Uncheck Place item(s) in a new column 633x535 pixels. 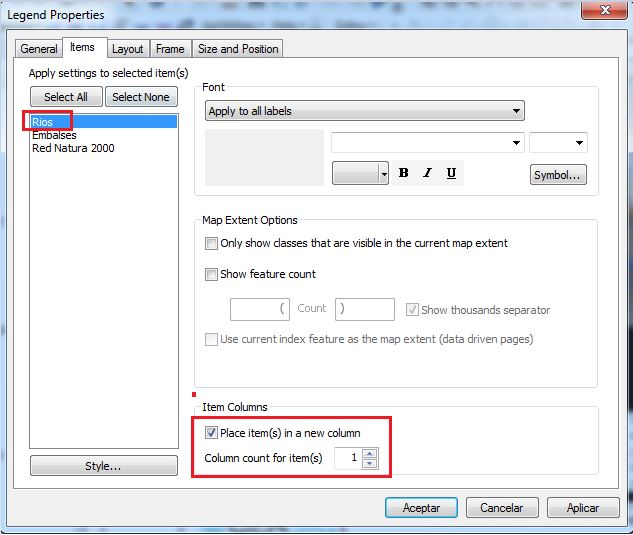pos(211,433)
